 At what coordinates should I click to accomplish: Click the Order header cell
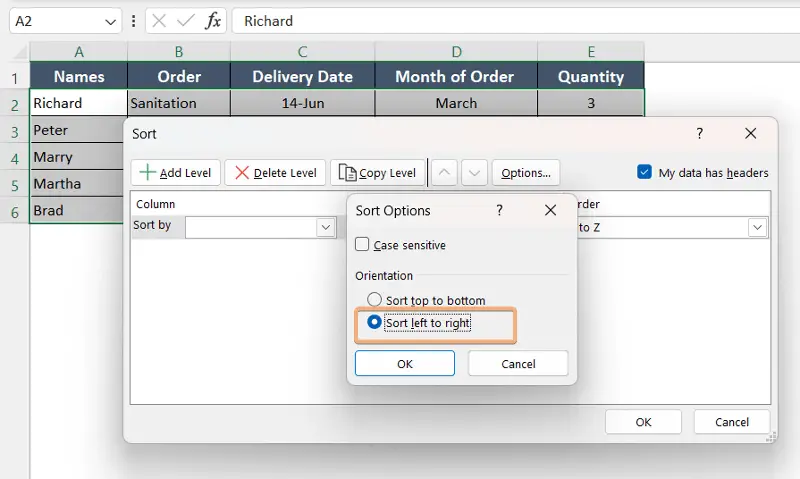point(179,76)
